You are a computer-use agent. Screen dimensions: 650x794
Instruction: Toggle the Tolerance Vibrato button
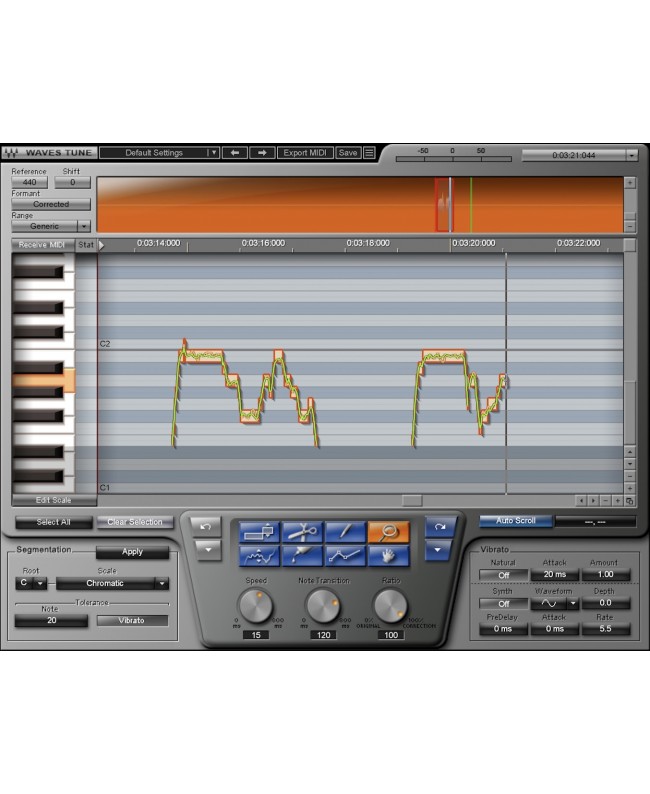point(132,620)
